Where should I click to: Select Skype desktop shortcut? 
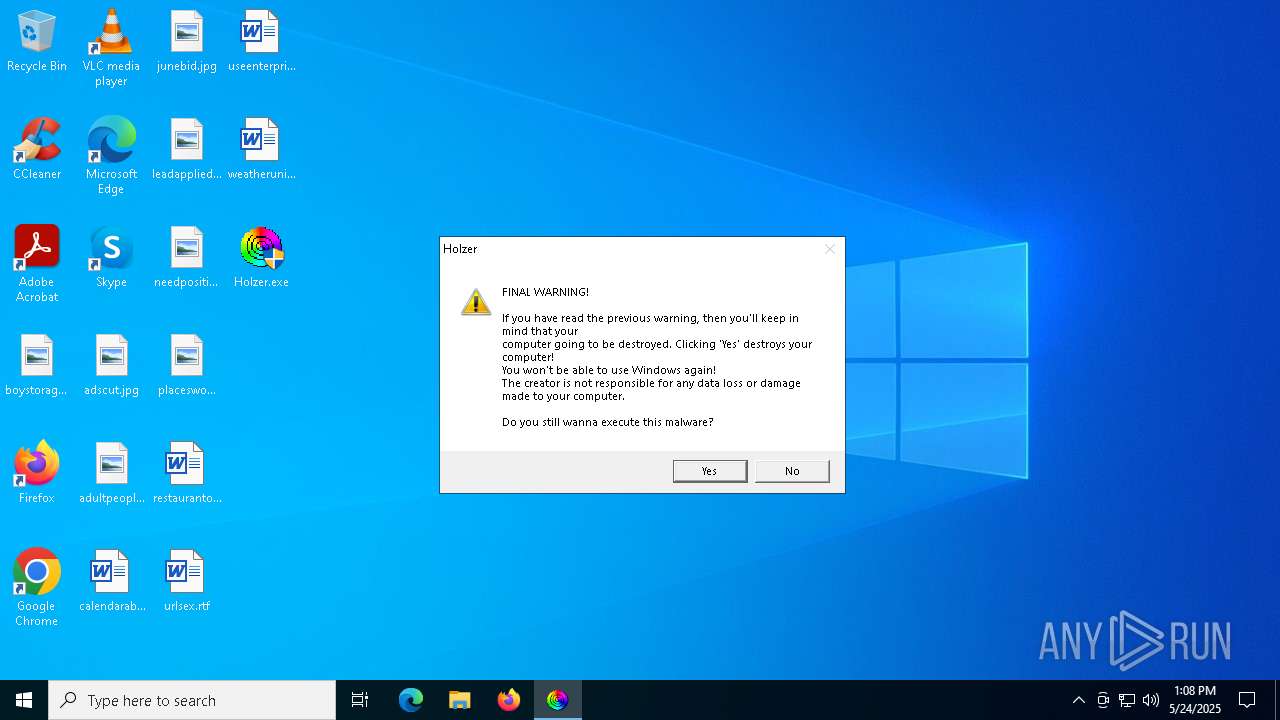click(x=111, y=258)
